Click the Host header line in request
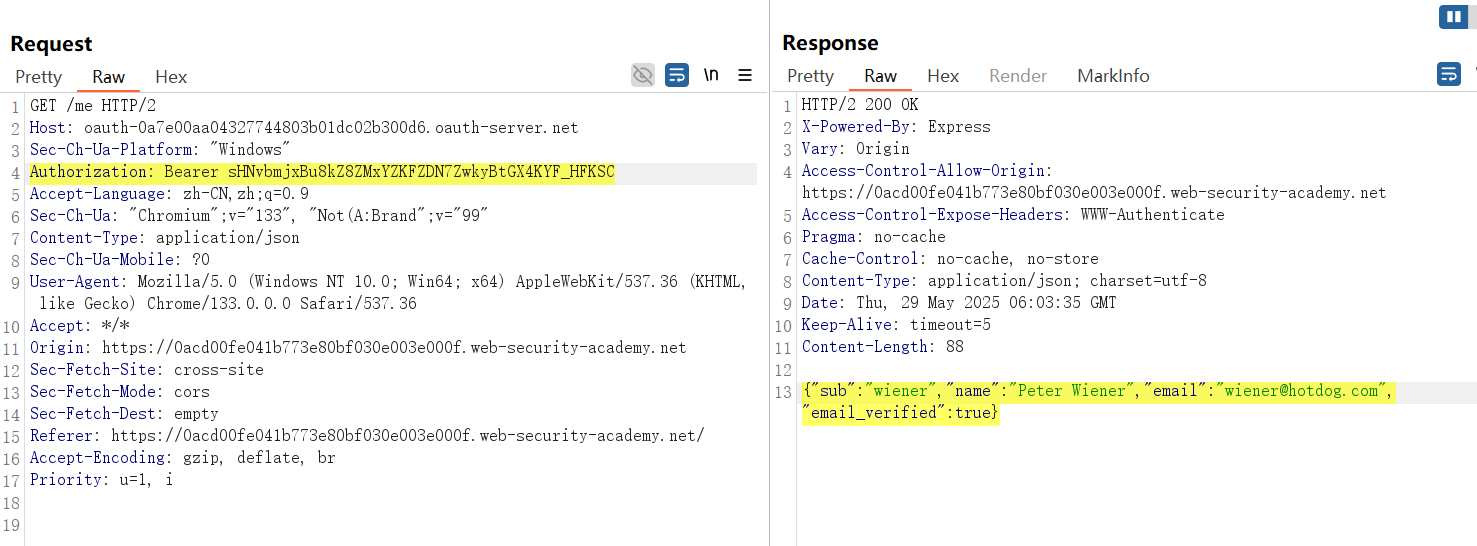Viewport: 1477px width, 546px height. click(x=304, y=128)
